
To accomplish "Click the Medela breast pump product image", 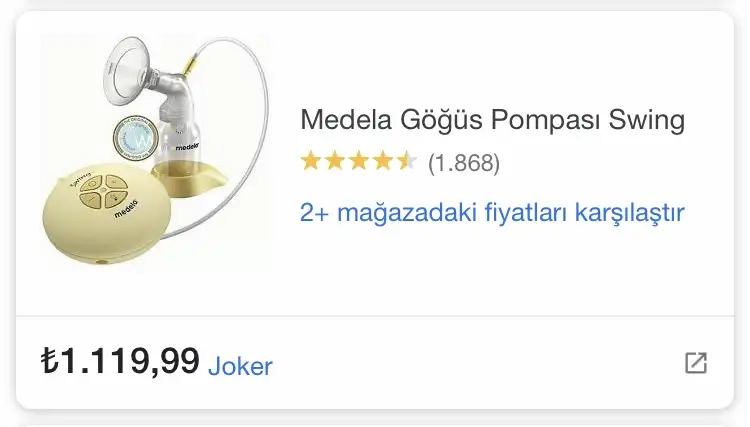I will coord(155,150).
